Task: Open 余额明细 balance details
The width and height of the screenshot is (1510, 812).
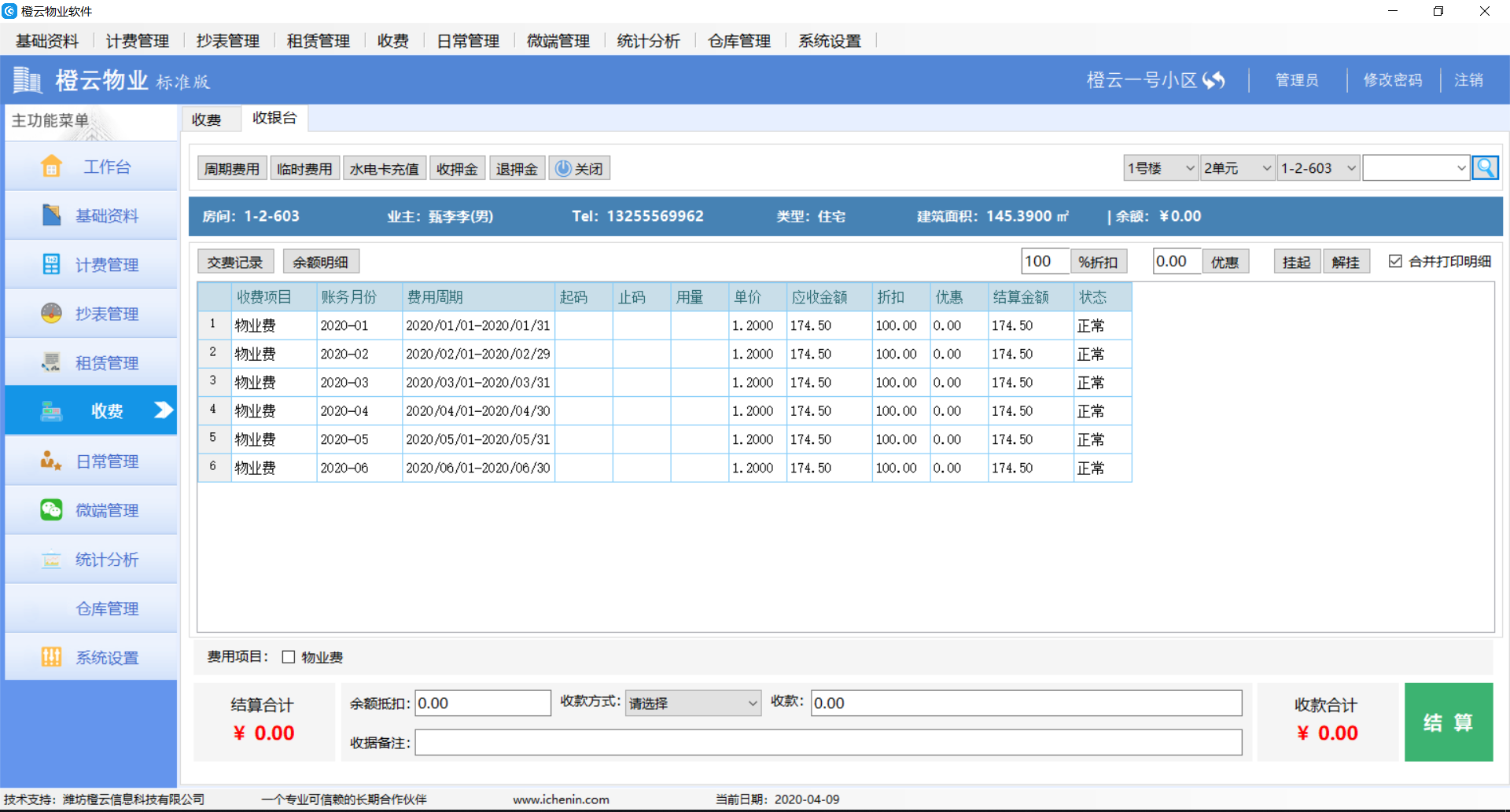Action: [x=321, y=262]
